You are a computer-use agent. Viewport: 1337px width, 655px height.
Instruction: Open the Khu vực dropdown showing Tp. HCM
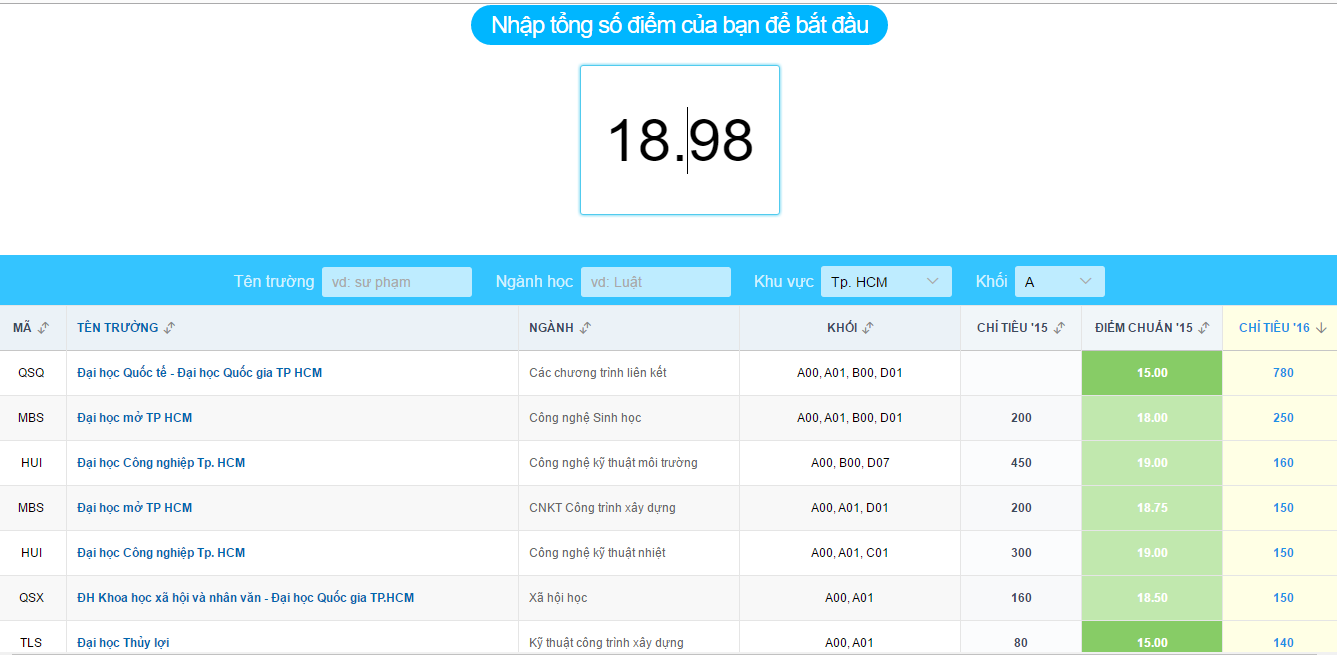(886, 281)
